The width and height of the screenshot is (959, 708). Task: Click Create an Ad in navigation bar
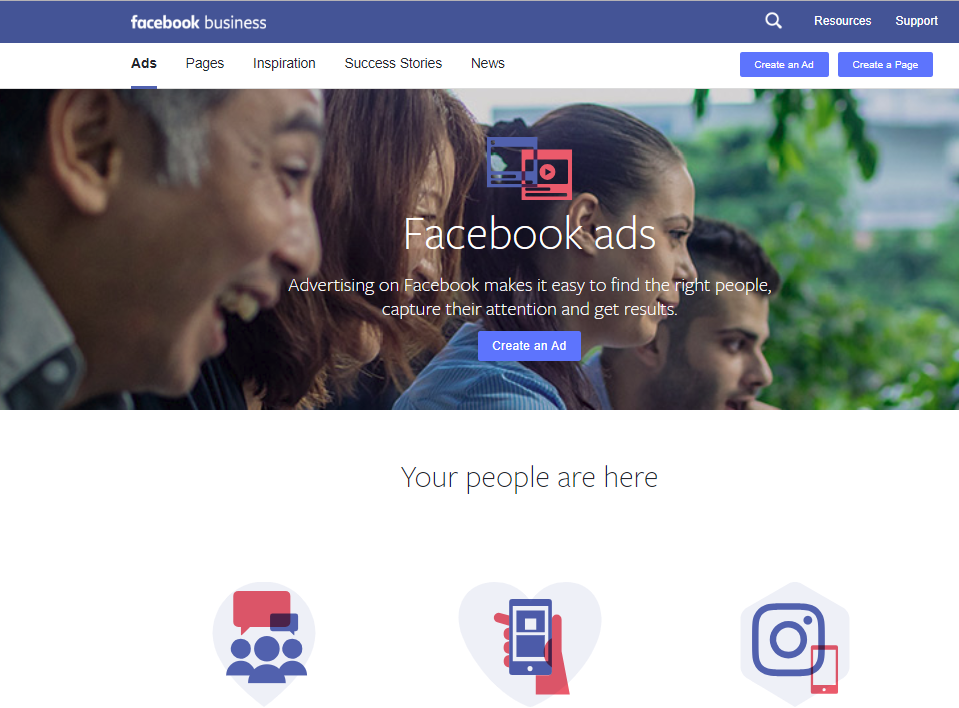[784, 65]
